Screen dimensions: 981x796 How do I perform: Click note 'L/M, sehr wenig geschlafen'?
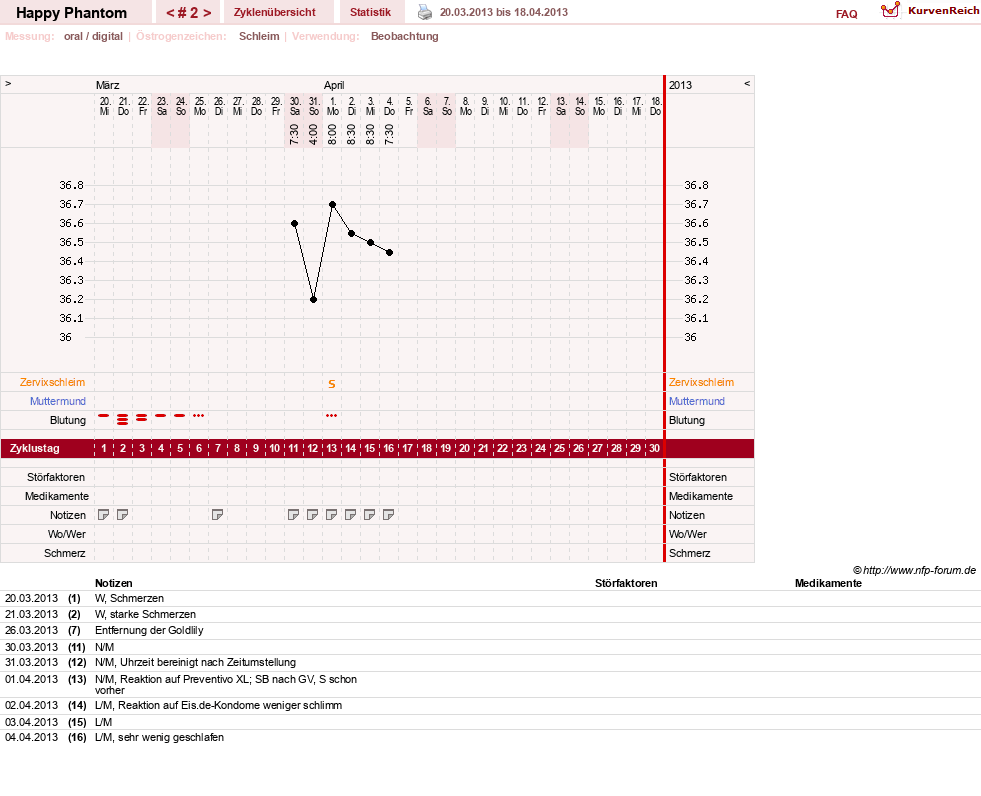click(159, 737)
